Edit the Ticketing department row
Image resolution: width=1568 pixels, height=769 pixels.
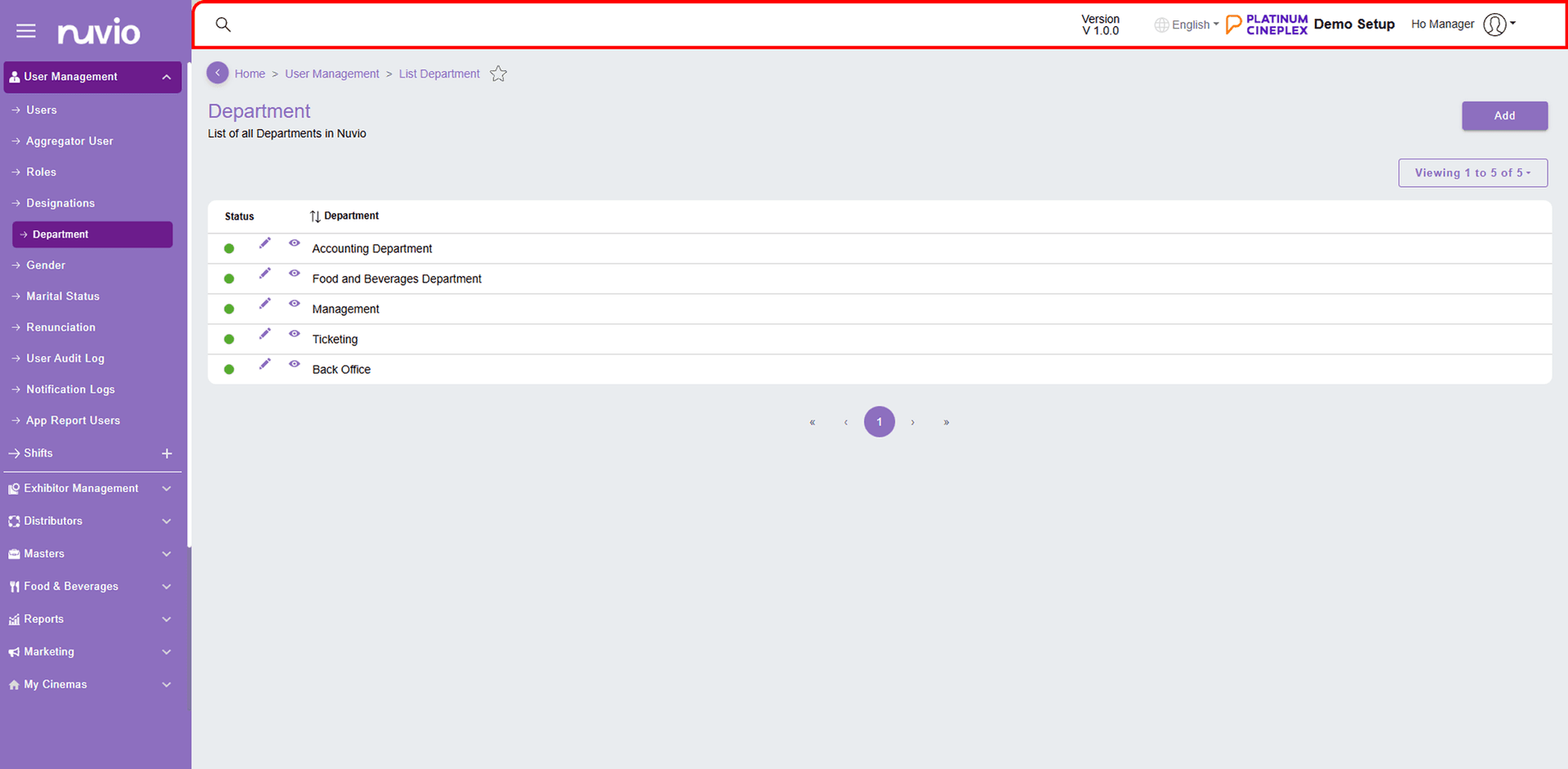(265, 334)
